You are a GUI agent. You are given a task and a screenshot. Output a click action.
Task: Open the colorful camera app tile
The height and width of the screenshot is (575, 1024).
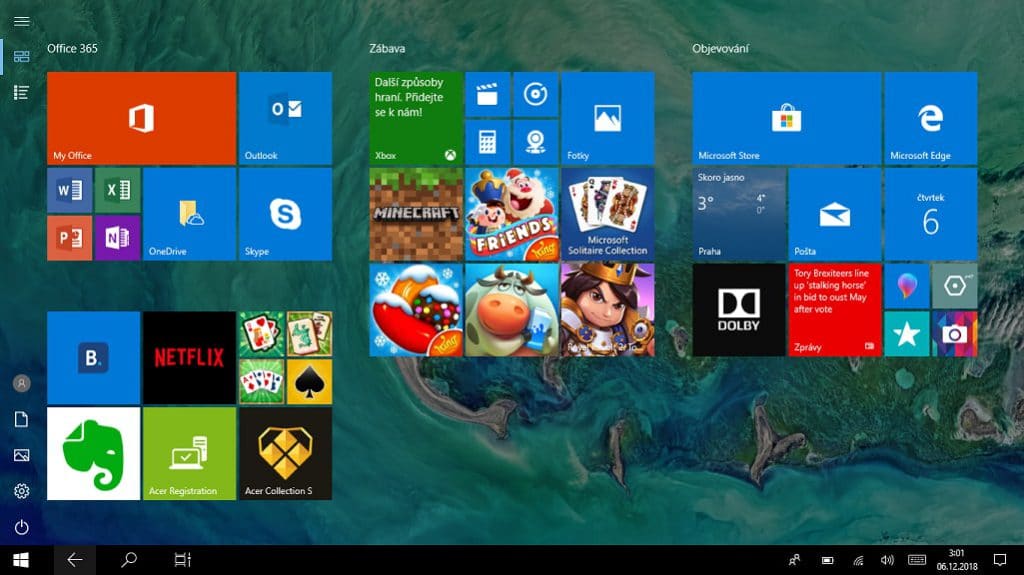click(955, 334)
